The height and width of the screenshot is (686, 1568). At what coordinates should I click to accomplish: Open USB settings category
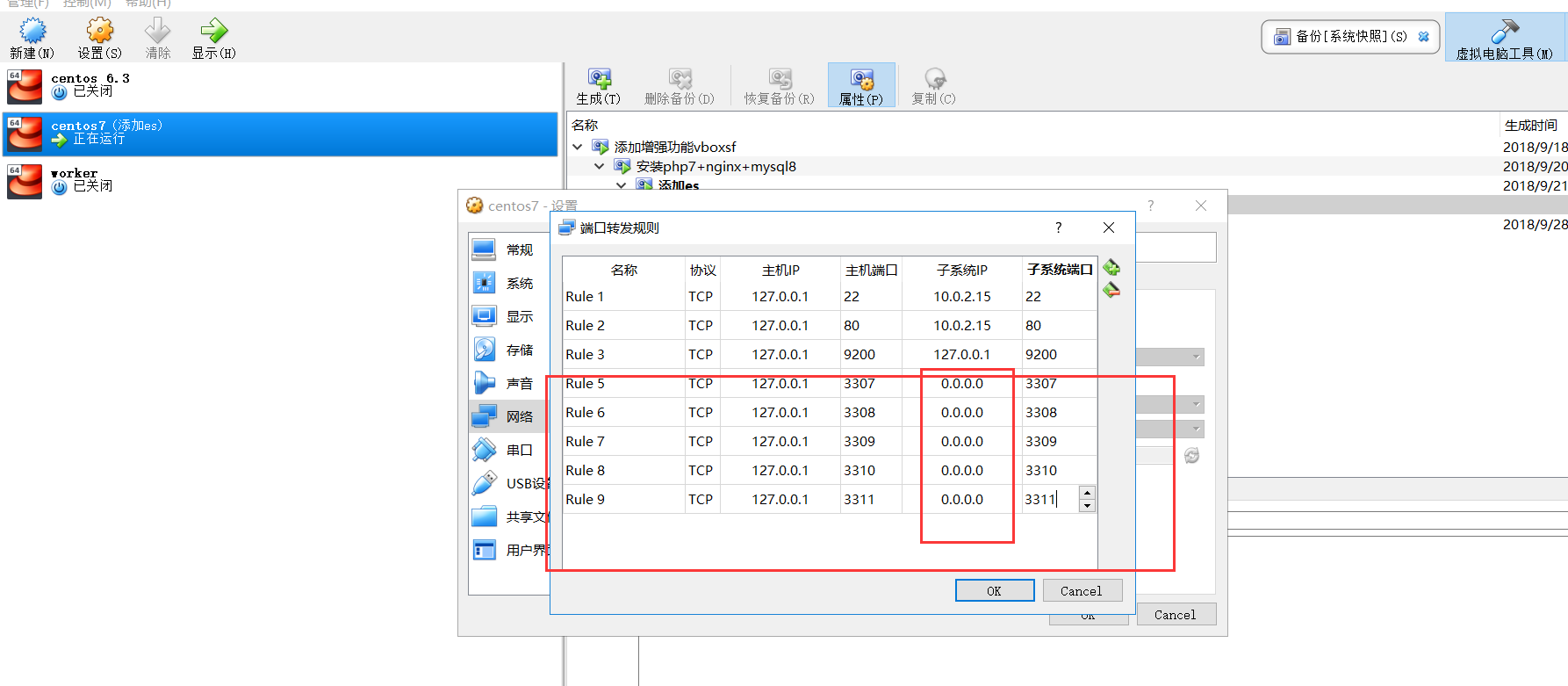(x=509, y=484)
